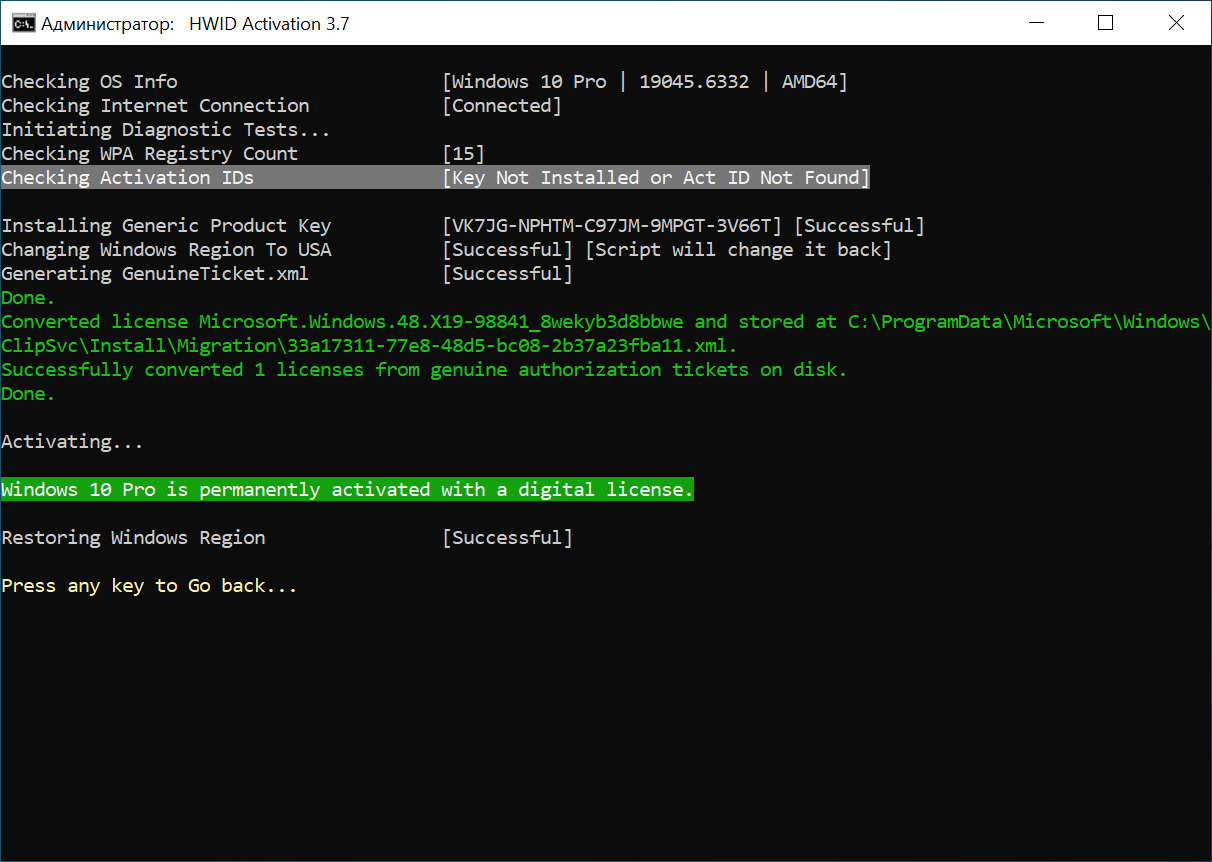Image resolution: width=1212 pixels, height=862 pixels.
Task: Click the Generating GenuineTicket.xml line
Action: pyautogui.click(x=156, y=274)
